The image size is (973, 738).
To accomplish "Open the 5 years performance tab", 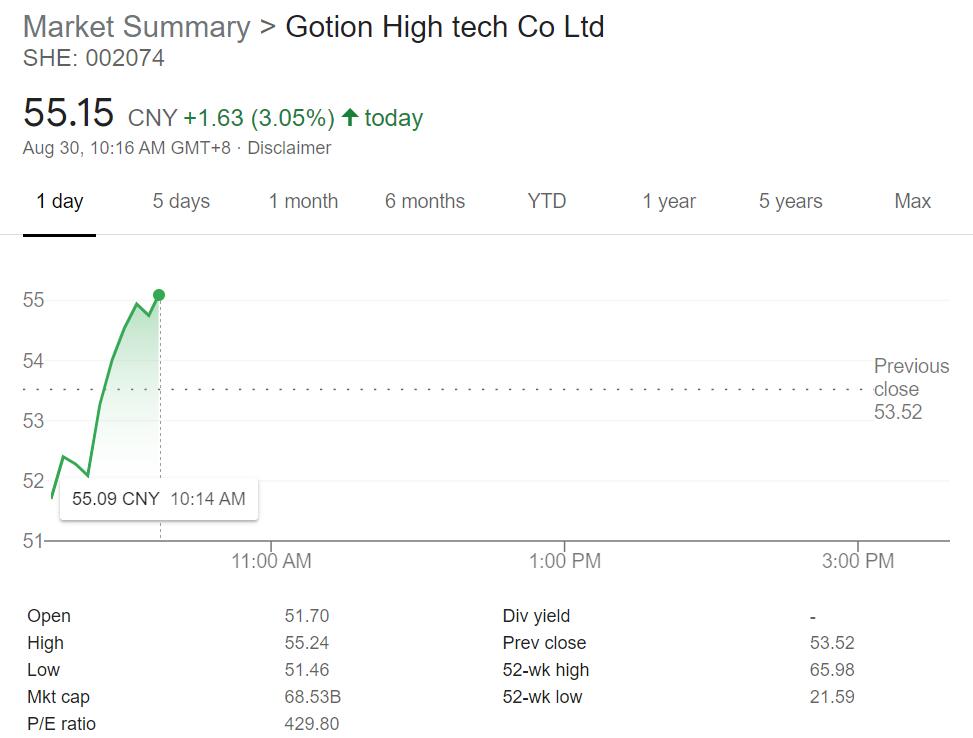I will [791, 201].
